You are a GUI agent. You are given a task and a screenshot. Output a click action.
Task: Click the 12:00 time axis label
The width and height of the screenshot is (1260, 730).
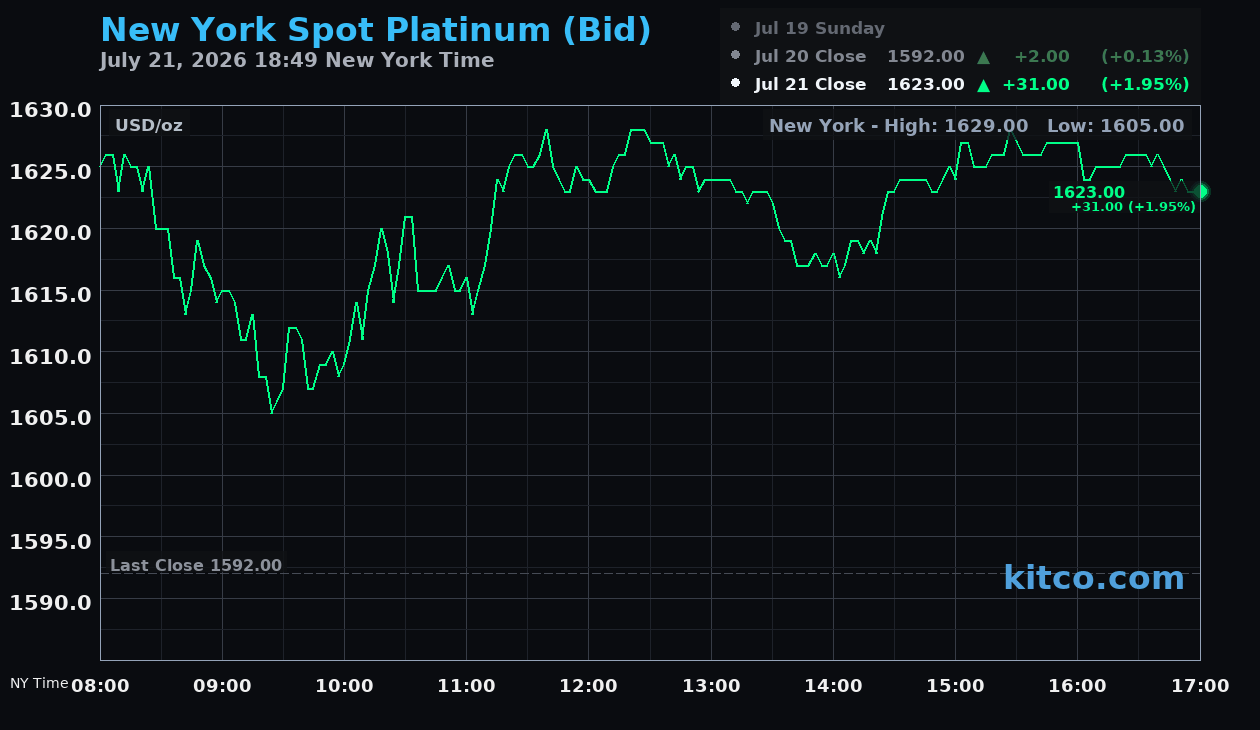tap(589, 686)
